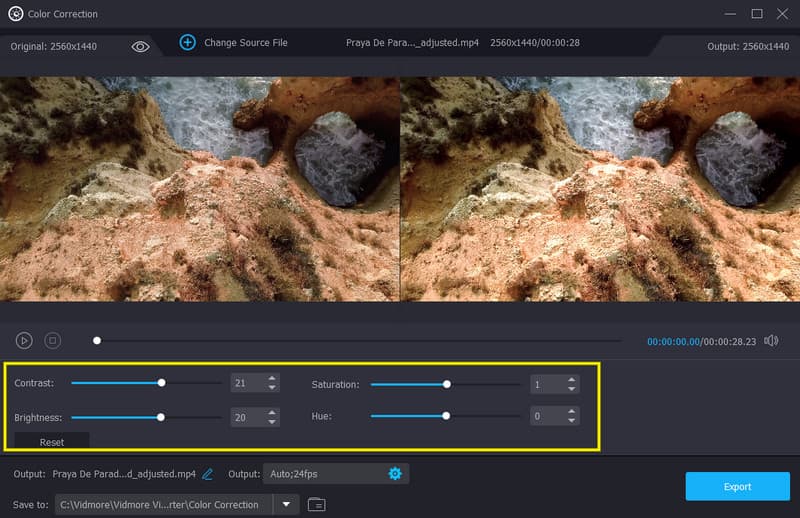This screenshot has width=800, height=518.
Task: Expand the Save to path dropdown
Action: pos(286,504)
